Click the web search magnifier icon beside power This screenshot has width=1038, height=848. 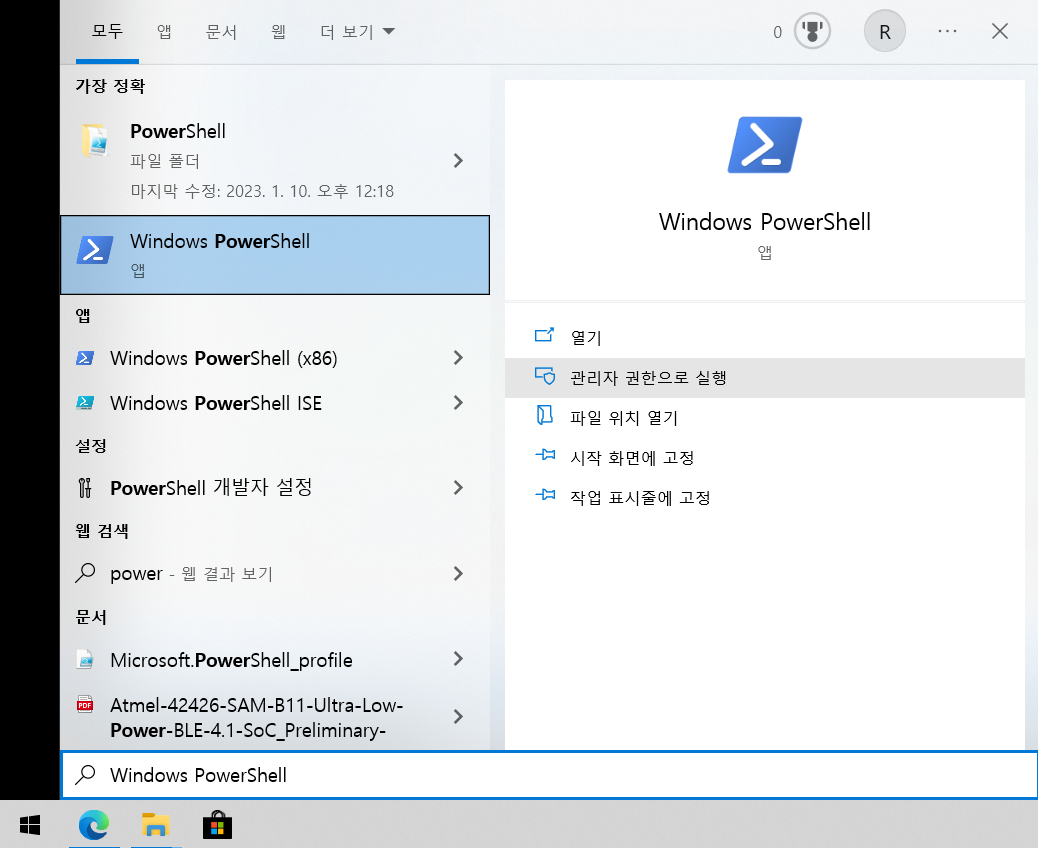[85, 573]
